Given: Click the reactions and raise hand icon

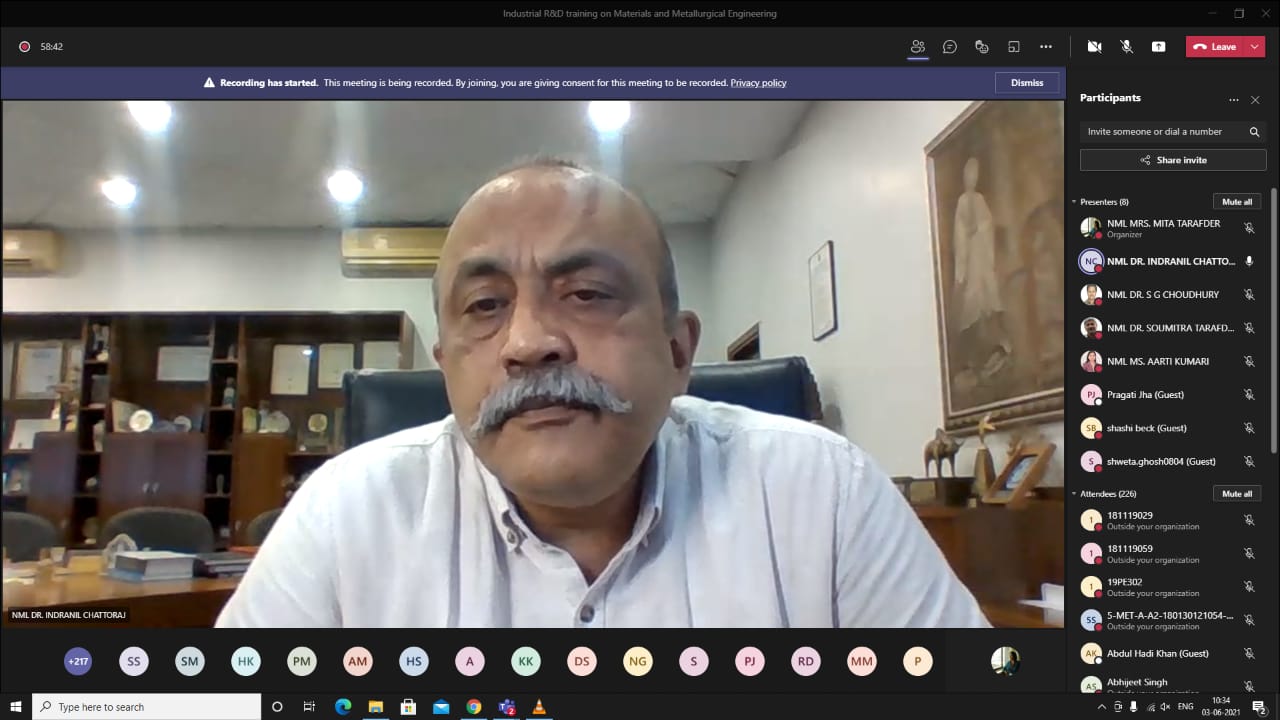Looking at the screenshot, I should (982, 47).
